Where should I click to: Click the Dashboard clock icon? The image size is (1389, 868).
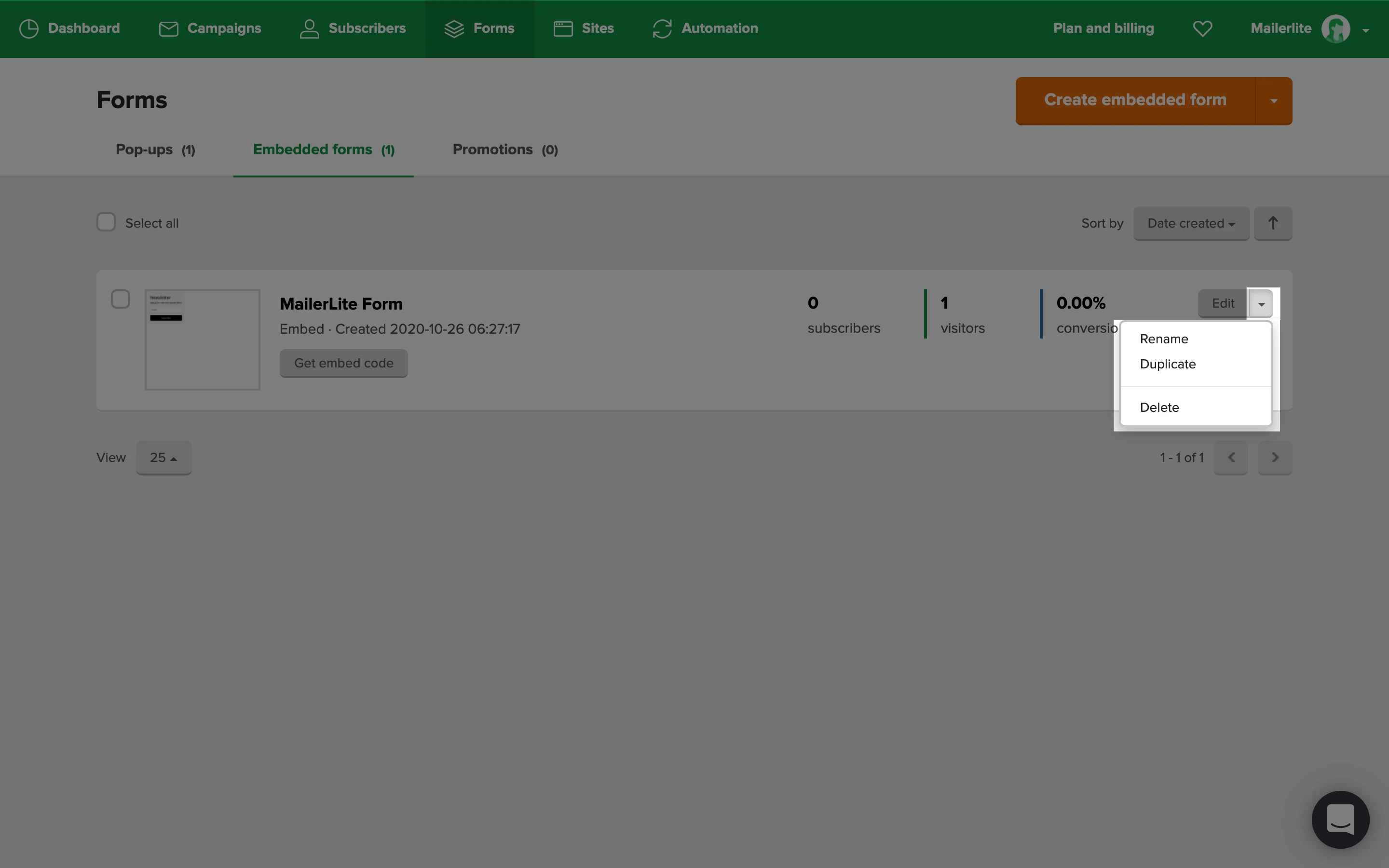[x=29, y=29]
